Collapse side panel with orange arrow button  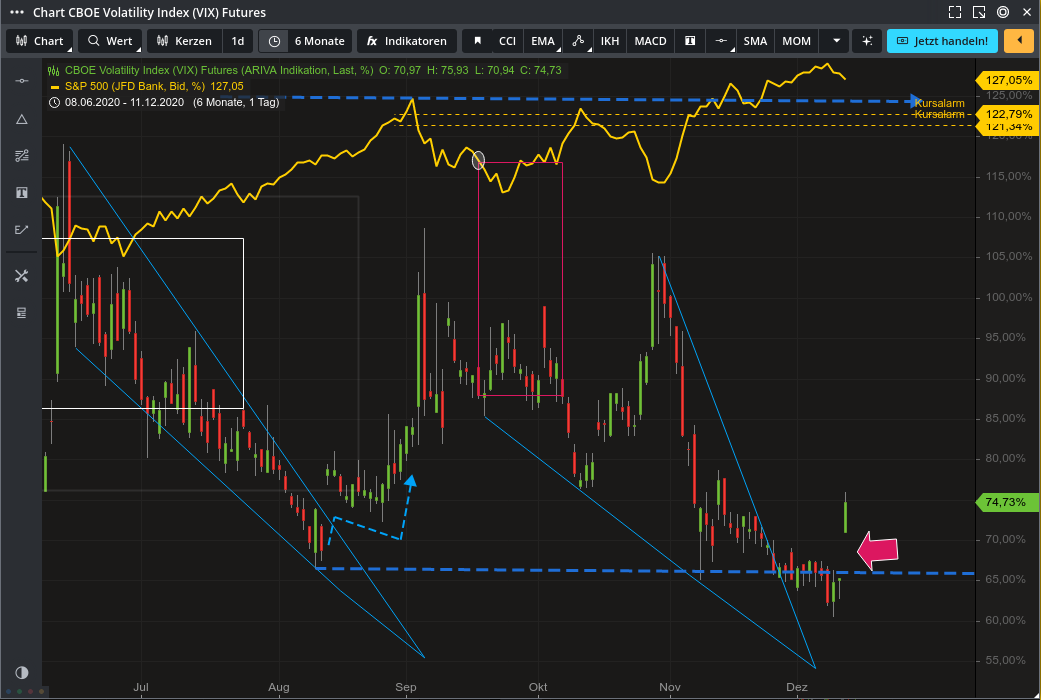(1019, 41)
